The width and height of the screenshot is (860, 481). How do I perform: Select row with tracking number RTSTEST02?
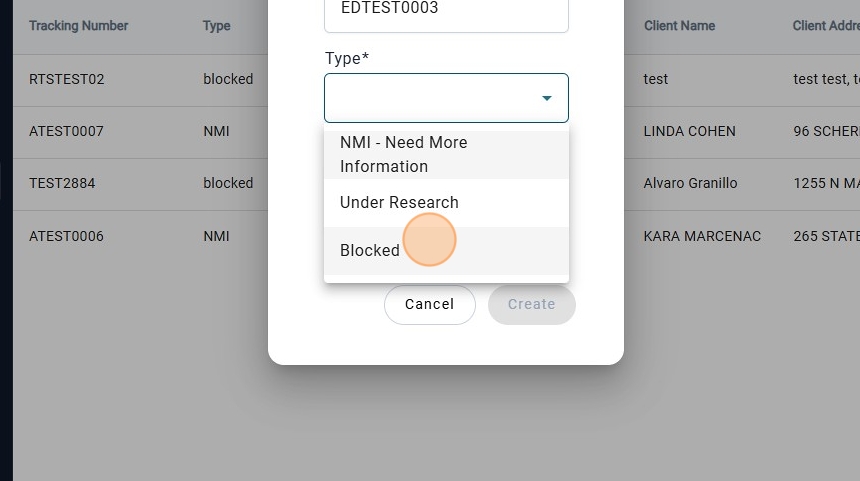coord(67,79)
